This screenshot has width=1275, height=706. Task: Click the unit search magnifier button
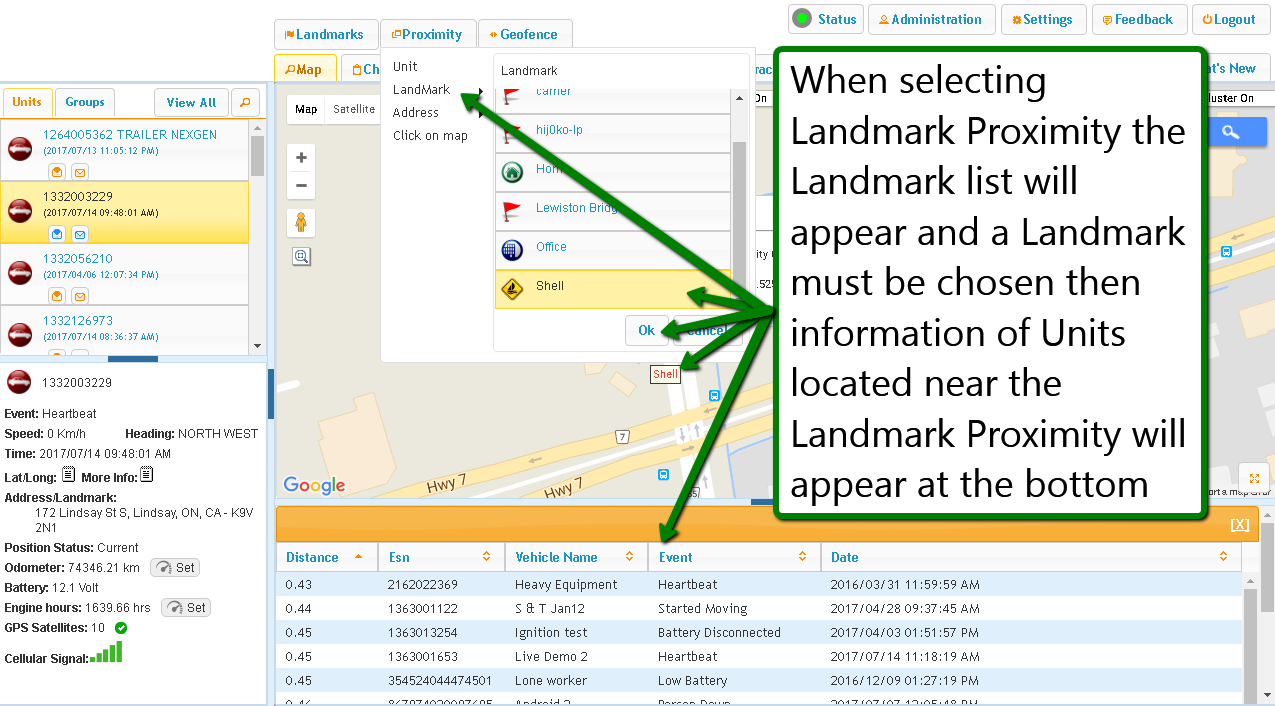245,102
